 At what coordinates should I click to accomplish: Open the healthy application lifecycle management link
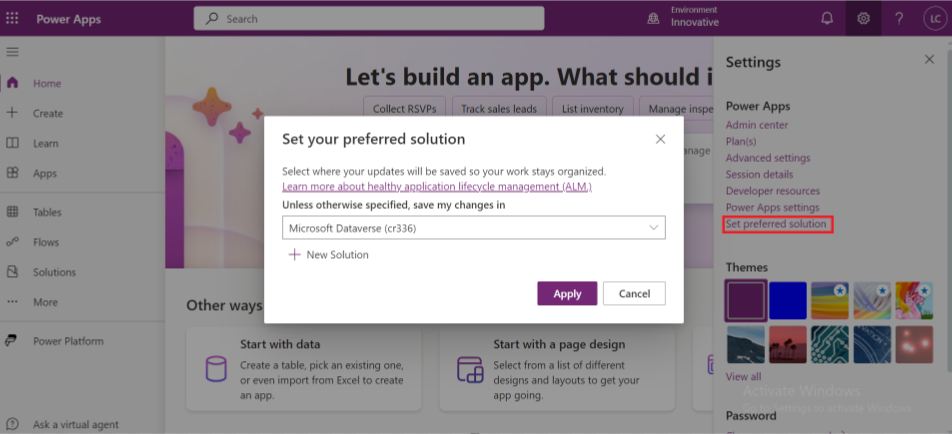point(437,187)
